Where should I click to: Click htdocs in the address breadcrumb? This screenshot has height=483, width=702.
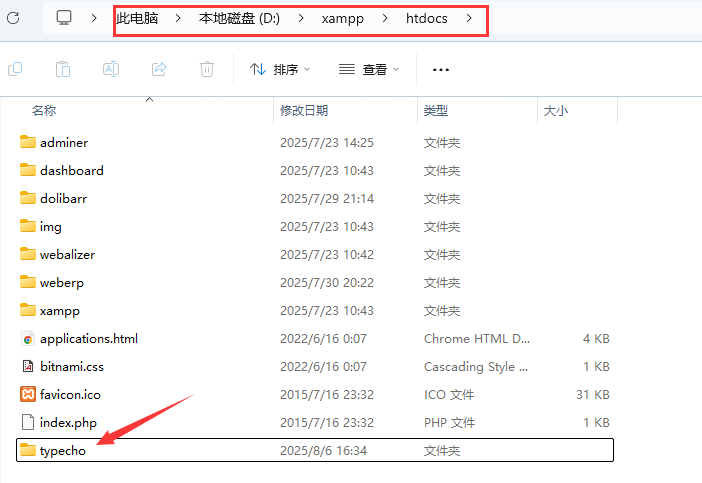[x=427, y=18]
